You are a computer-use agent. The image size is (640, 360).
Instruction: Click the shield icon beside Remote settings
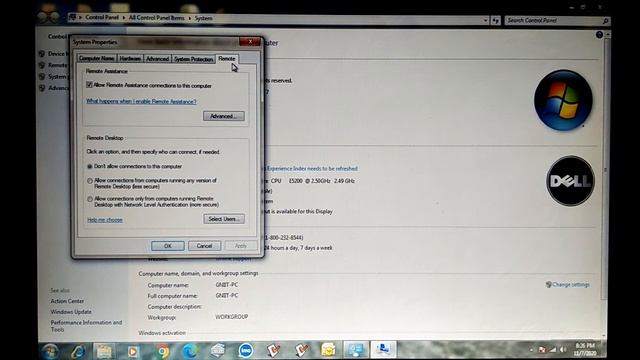tap(42, 65)
